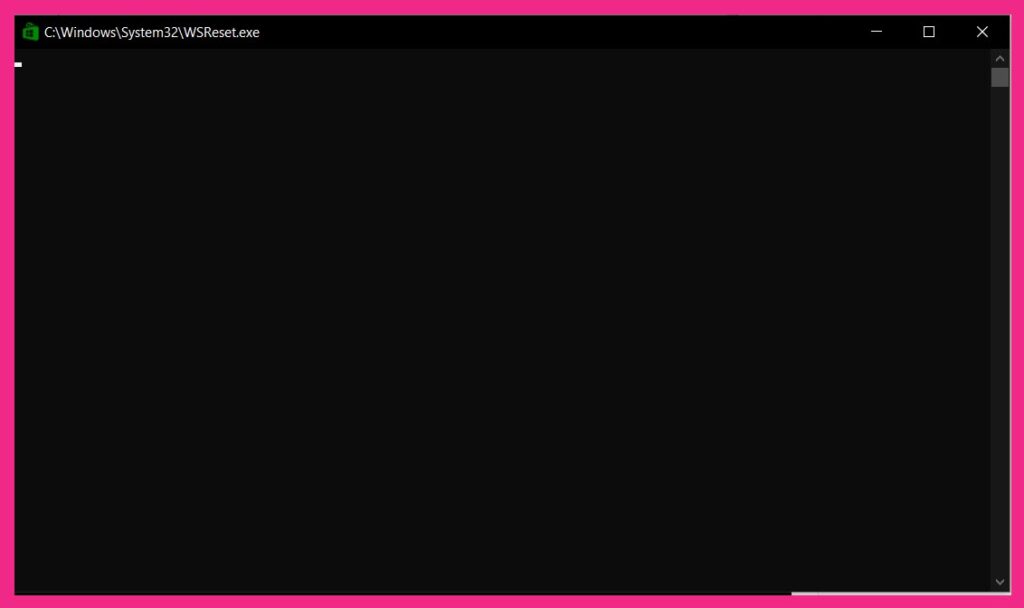This screenshot has height=608, width=1024.
Task: Click the pink desktop area above the window
Action: click(x=512, y=8)
